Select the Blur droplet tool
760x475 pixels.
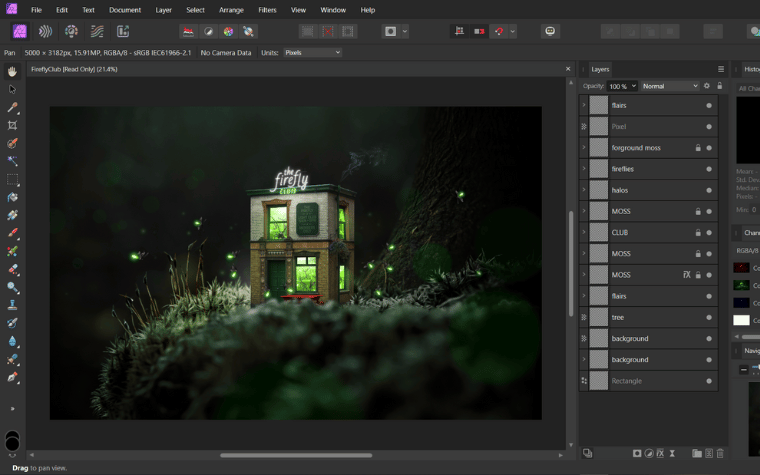pos(12,341)
